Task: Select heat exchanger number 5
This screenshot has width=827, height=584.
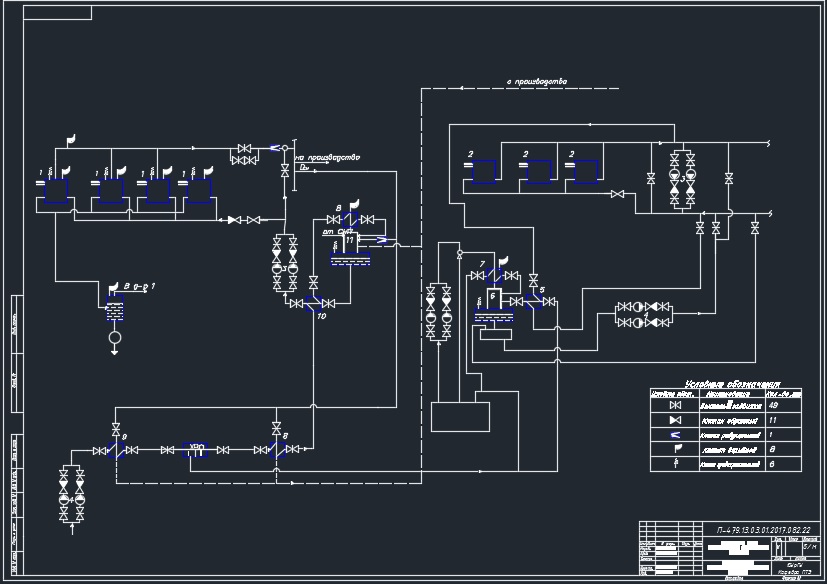Action: [x=534, y=302]
